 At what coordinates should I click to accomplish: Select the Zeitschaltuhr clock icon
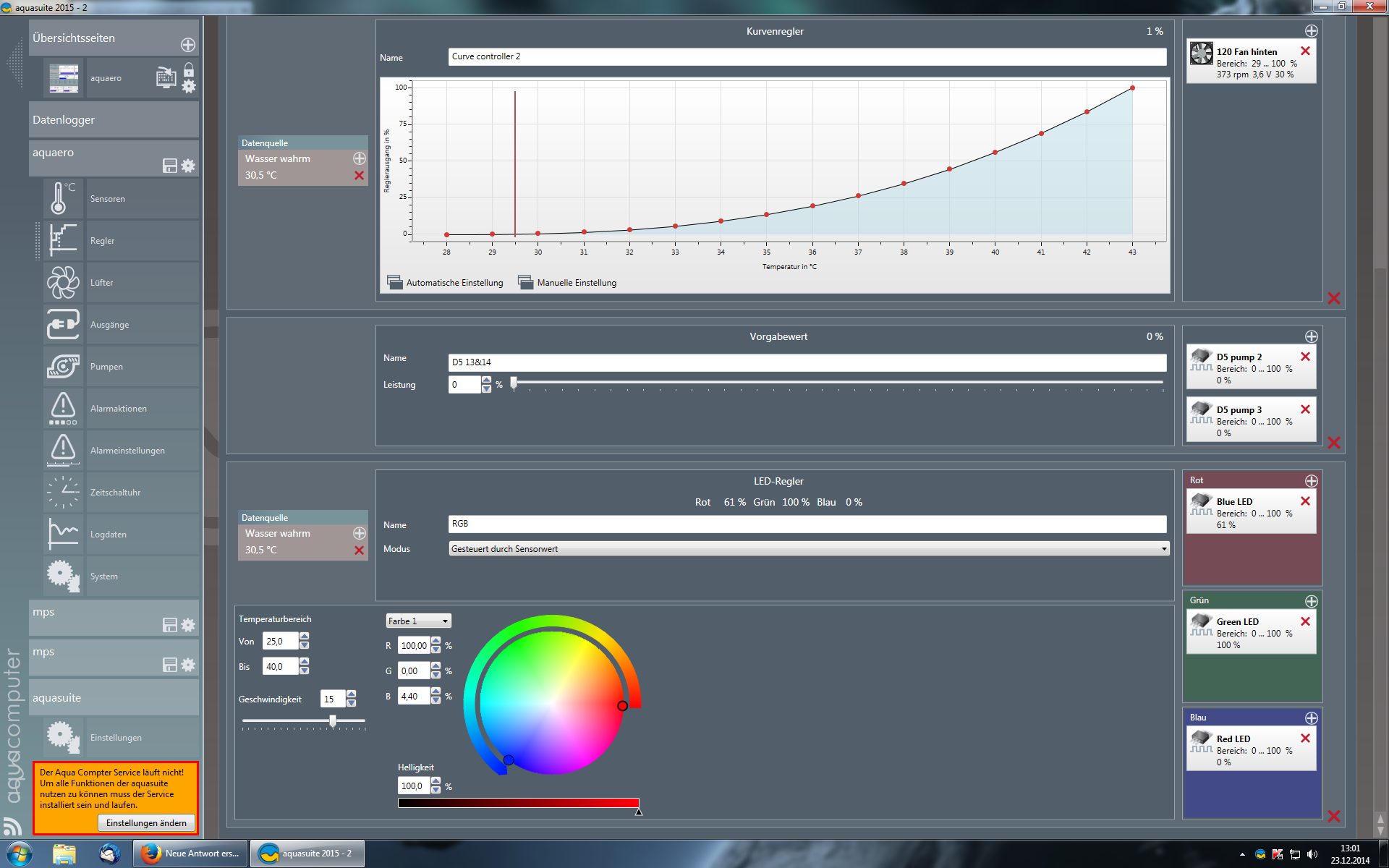click(x=62, y=492)
